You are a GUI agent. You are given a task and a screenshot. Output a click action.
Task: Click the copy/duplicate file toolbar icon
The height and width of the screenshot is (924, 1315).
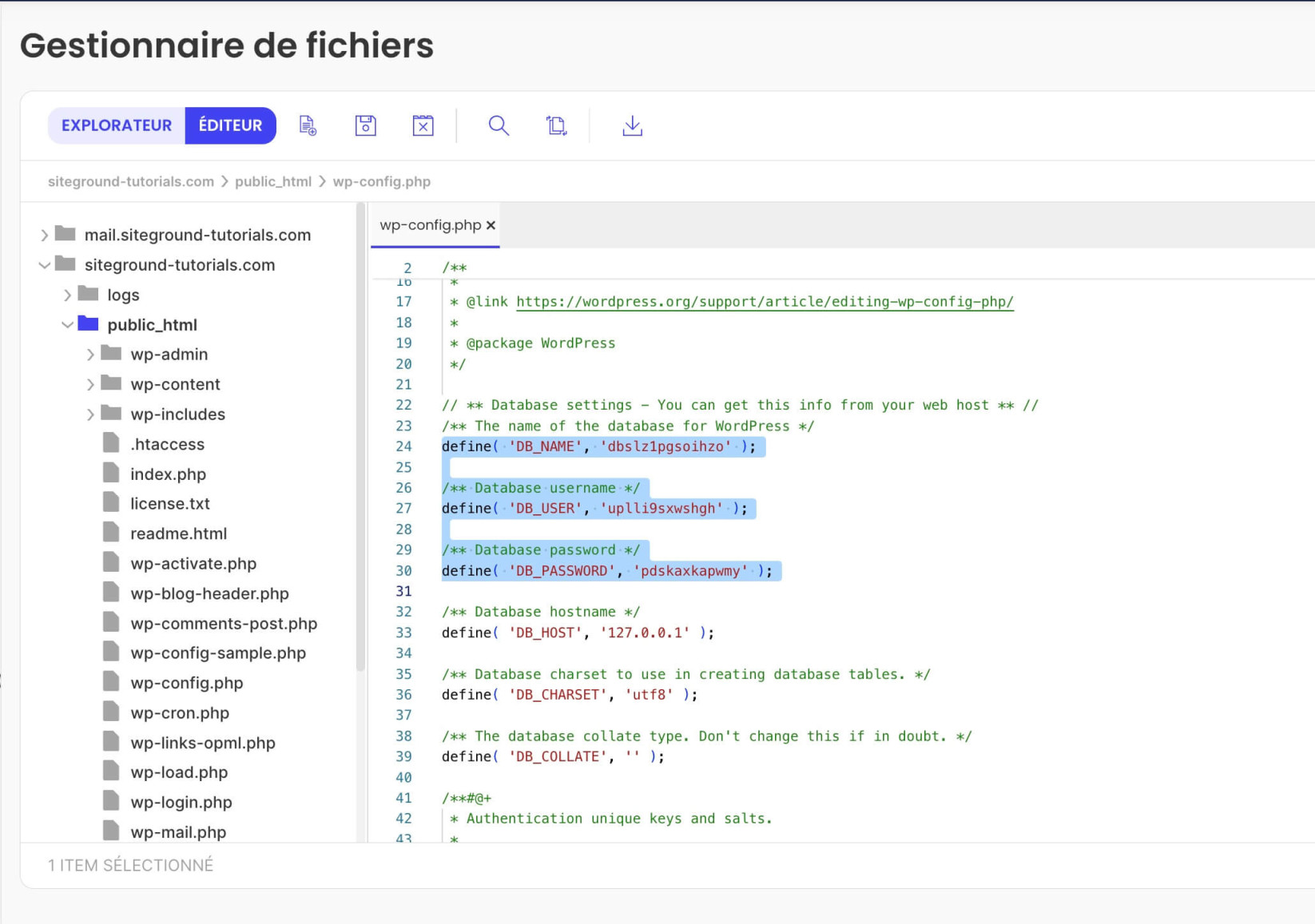(556, 125)
